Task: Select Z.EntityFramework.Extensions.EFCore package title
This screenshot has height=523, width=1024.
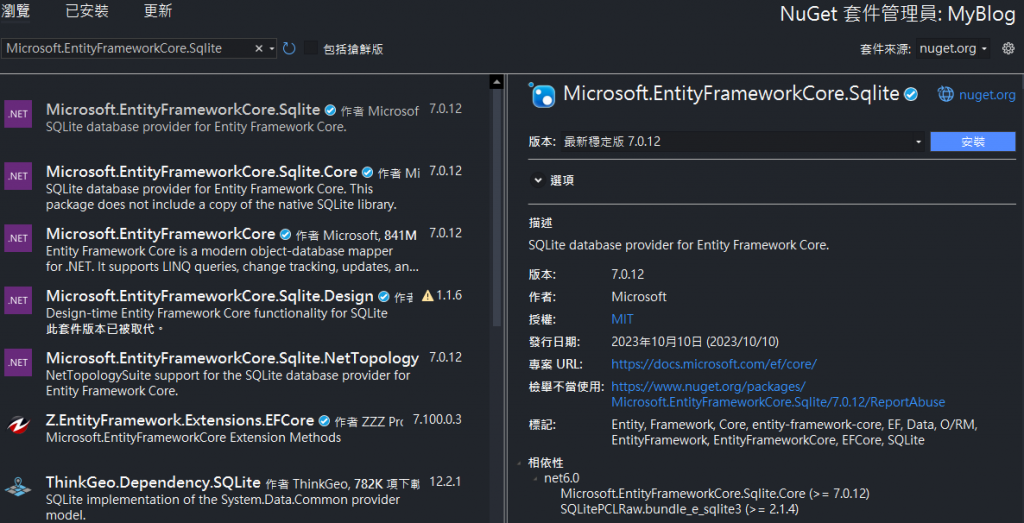Action: [180, 420]
